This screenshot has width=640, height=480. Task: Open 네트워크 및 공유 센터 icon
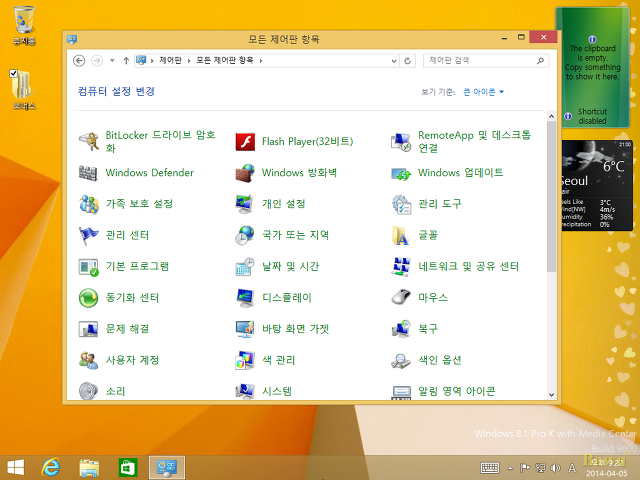[401, 267]
